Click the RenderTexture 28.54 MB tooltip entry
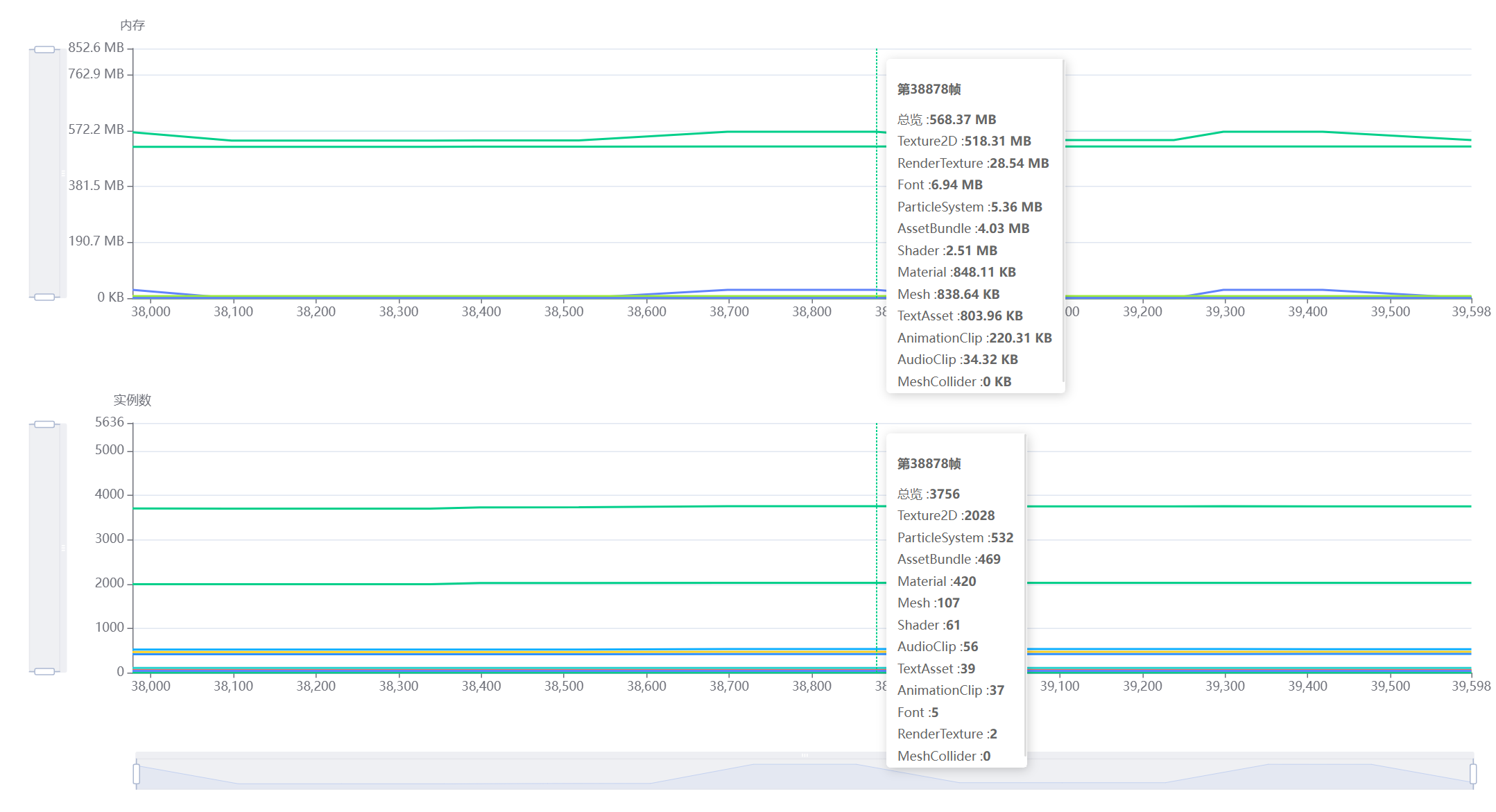The image size is (1496, 812). point(973,164)
